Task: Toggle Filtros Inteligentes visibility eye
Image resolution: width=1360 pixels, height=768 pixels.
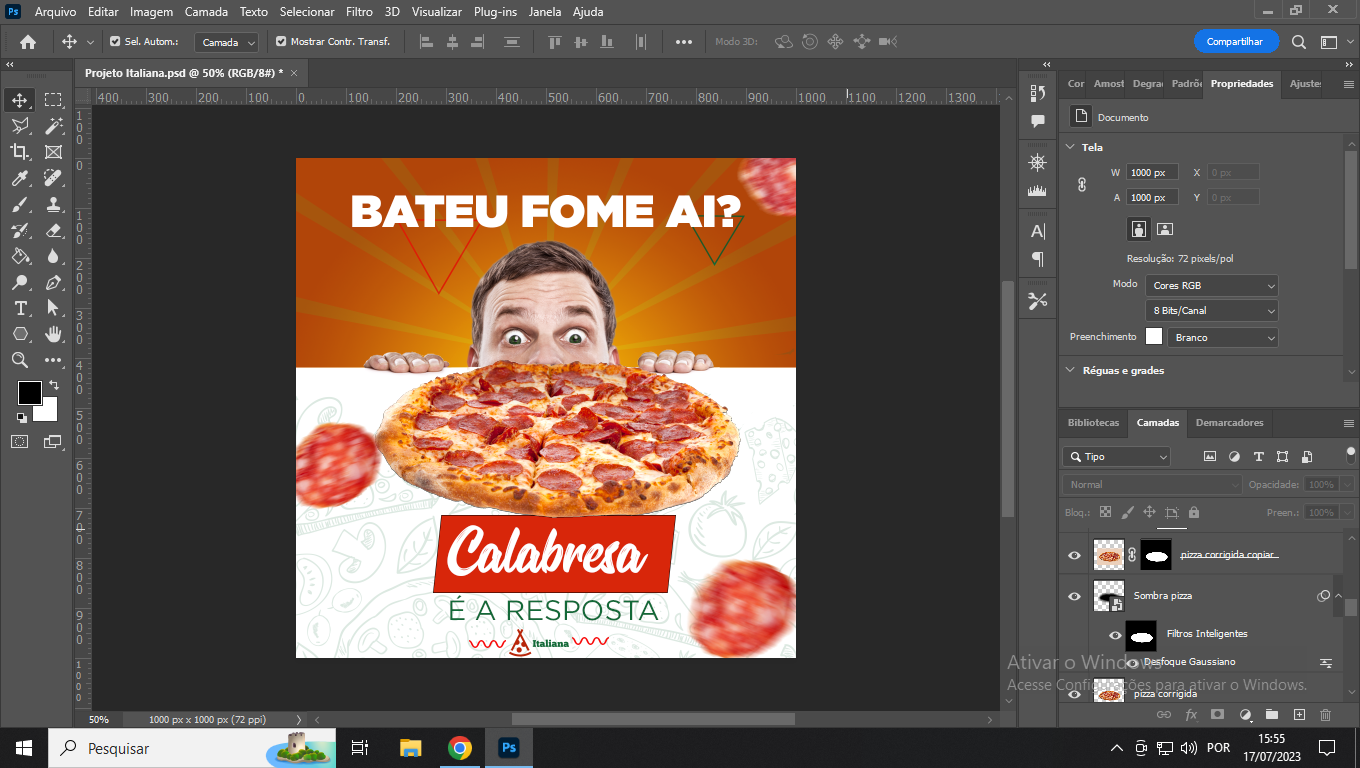Action: coord(1115,635)
